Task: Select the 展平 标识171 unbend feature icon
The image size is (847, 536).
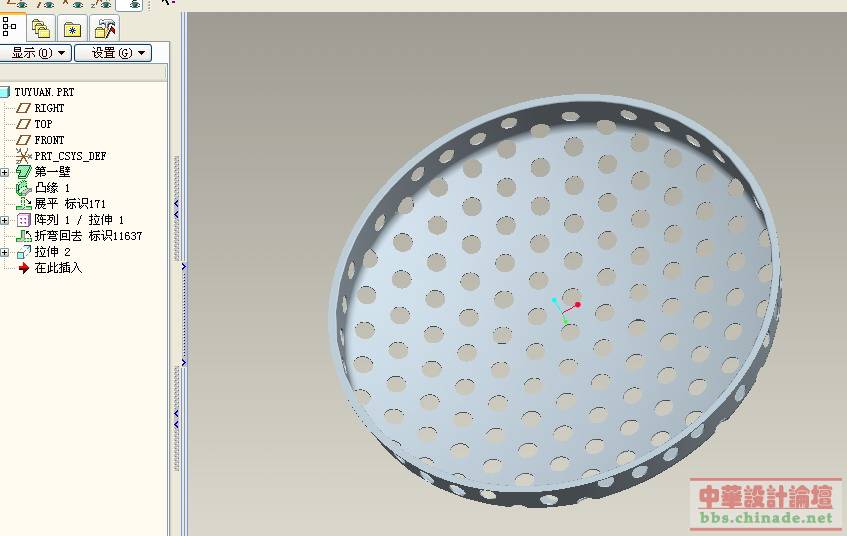Action: click(23, 204)
